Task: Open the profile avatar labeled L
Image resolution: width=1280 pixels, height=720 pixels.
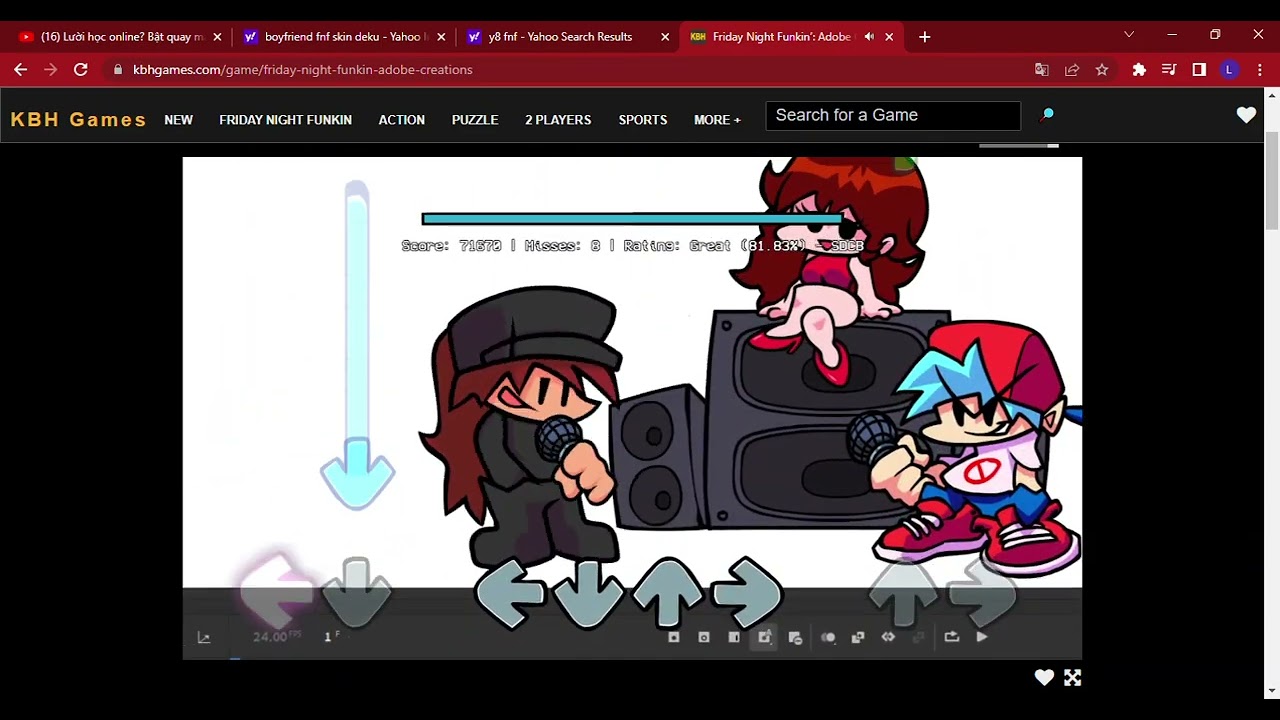Action: [1229, 70]
